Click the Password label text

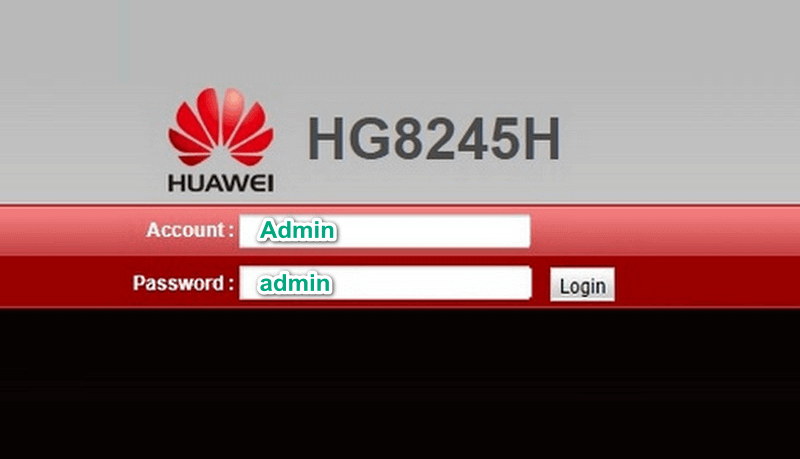point(183,283)
